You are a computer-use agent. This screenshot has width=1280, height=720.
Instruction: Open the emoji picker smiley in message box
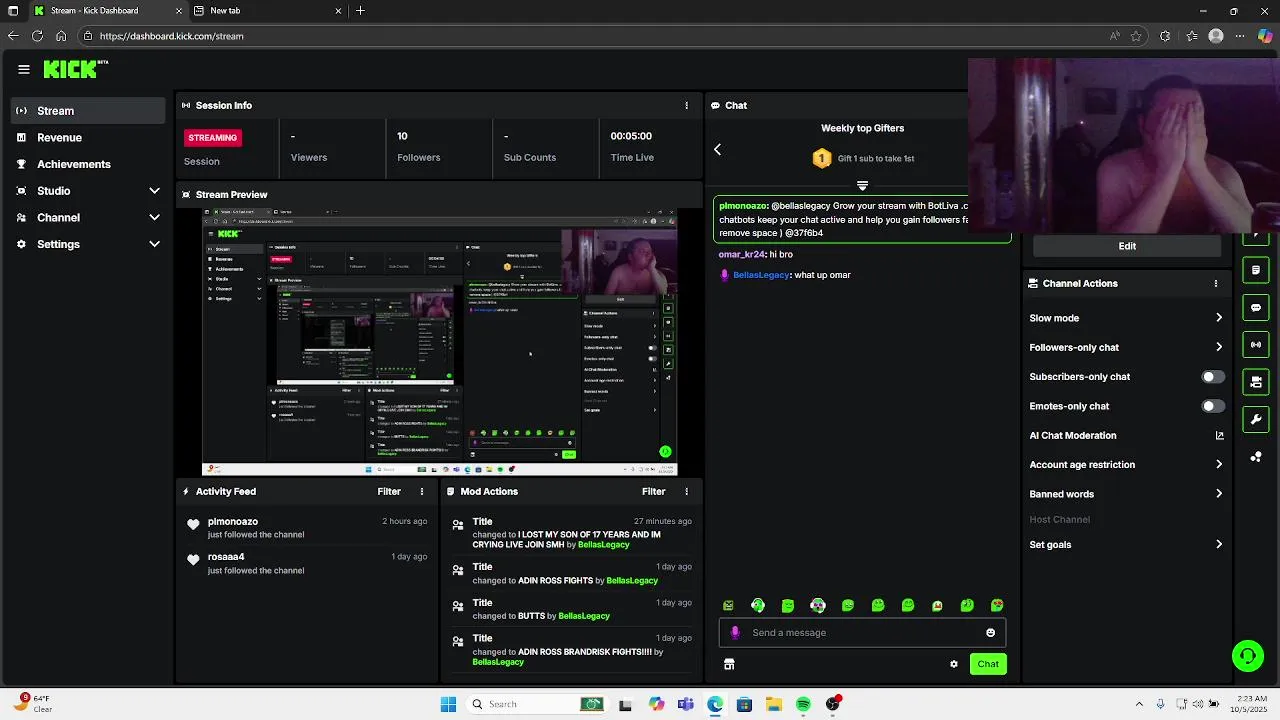[991, 632]
